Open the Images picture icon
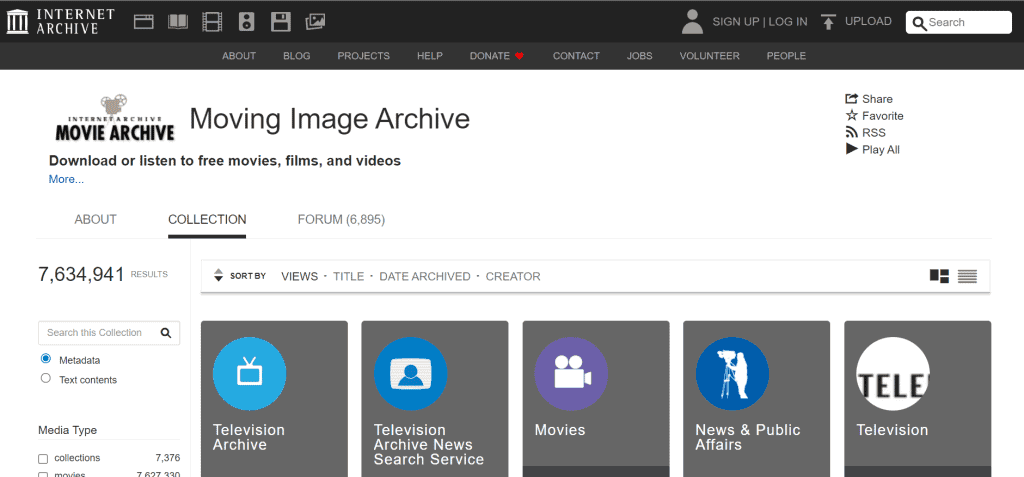Screen dimensions: 1024x477 [315, 22]
